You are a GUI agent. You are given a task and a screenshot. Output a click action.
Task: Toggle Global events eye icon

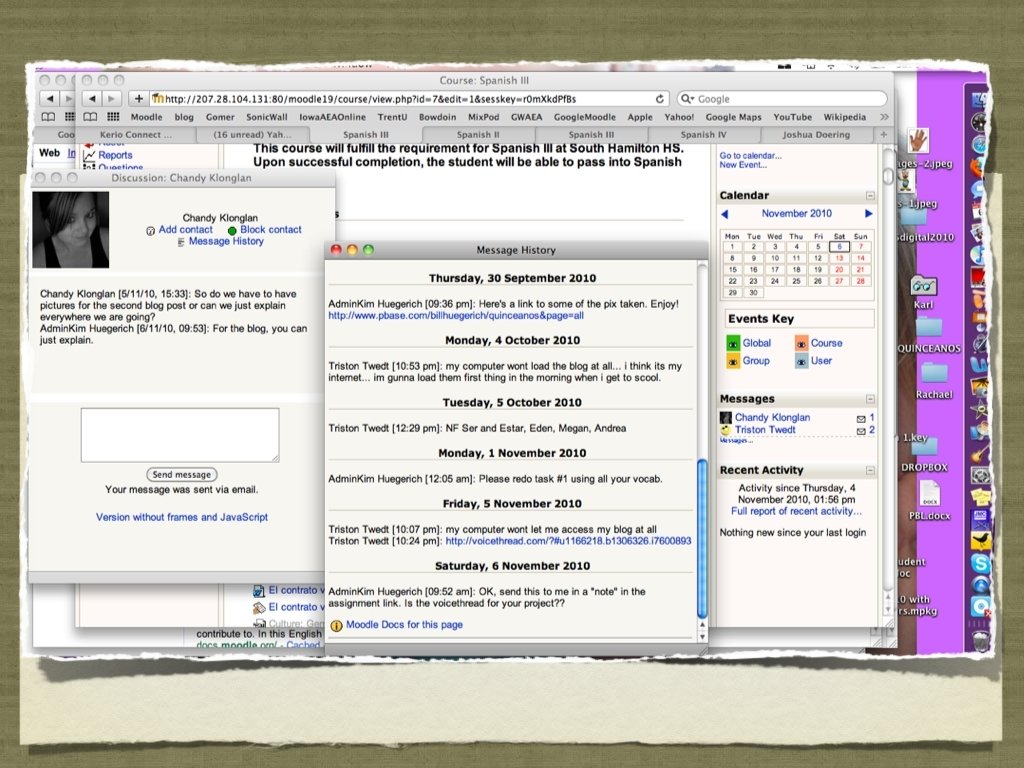(x=733, y=344)
